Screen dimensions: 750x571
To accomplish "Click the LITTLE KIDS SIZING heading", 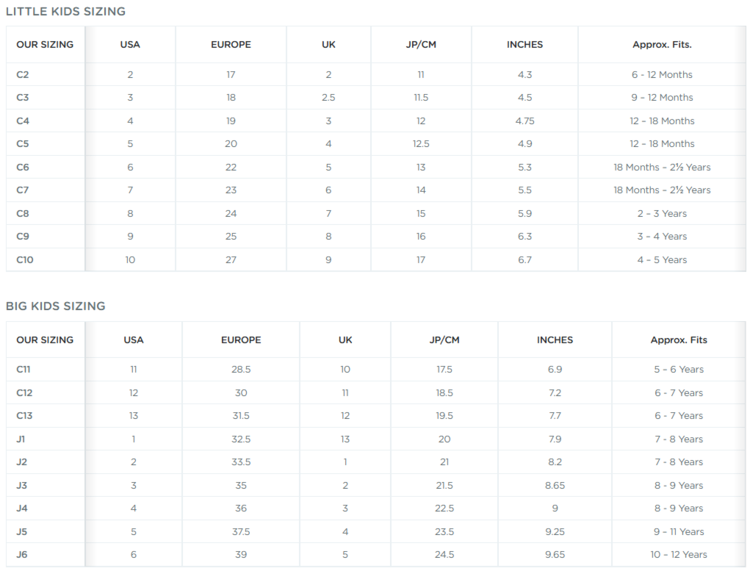I will point(66,11).
